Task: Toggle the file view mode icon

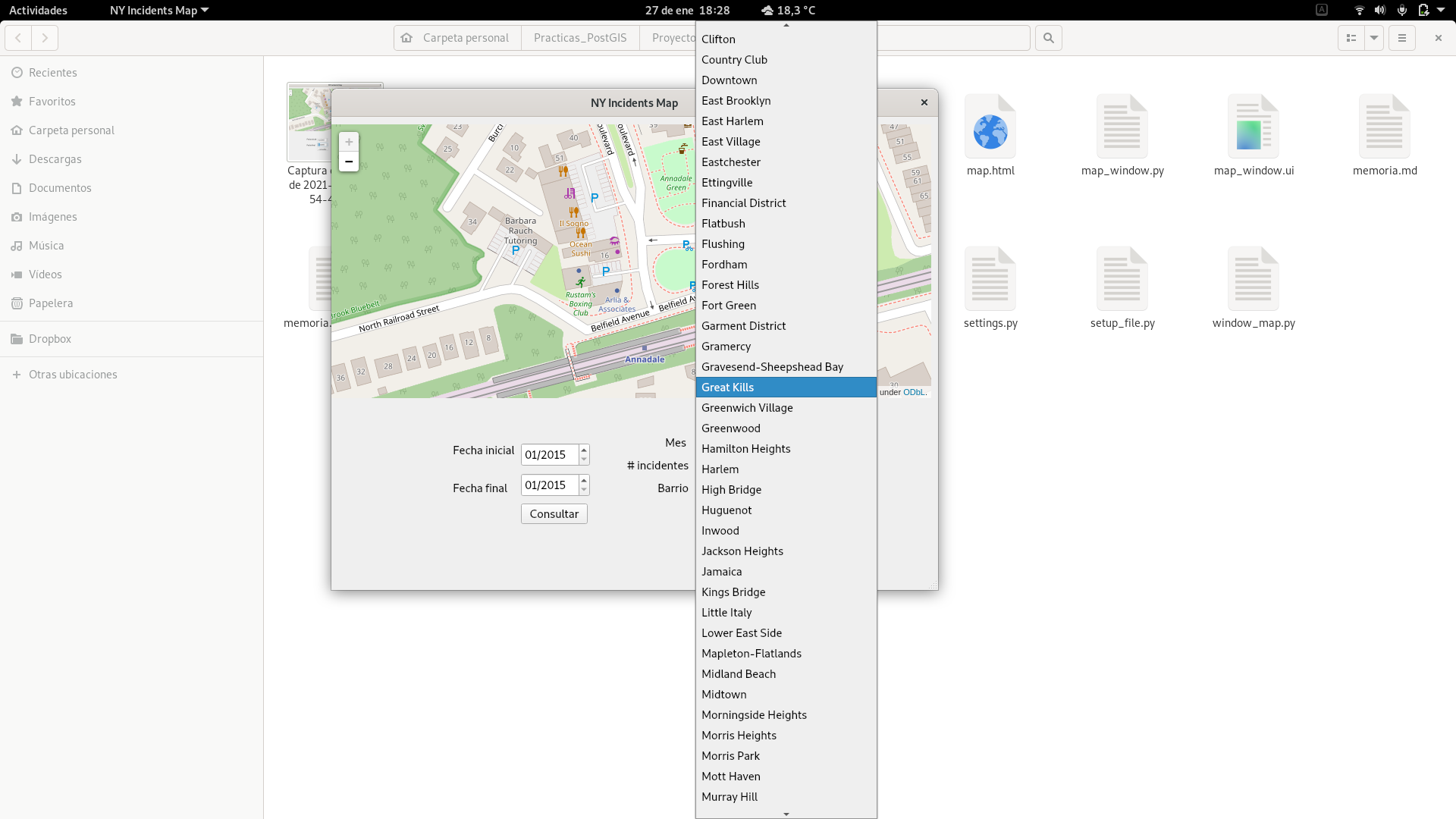Action: tap(1351, 38)
